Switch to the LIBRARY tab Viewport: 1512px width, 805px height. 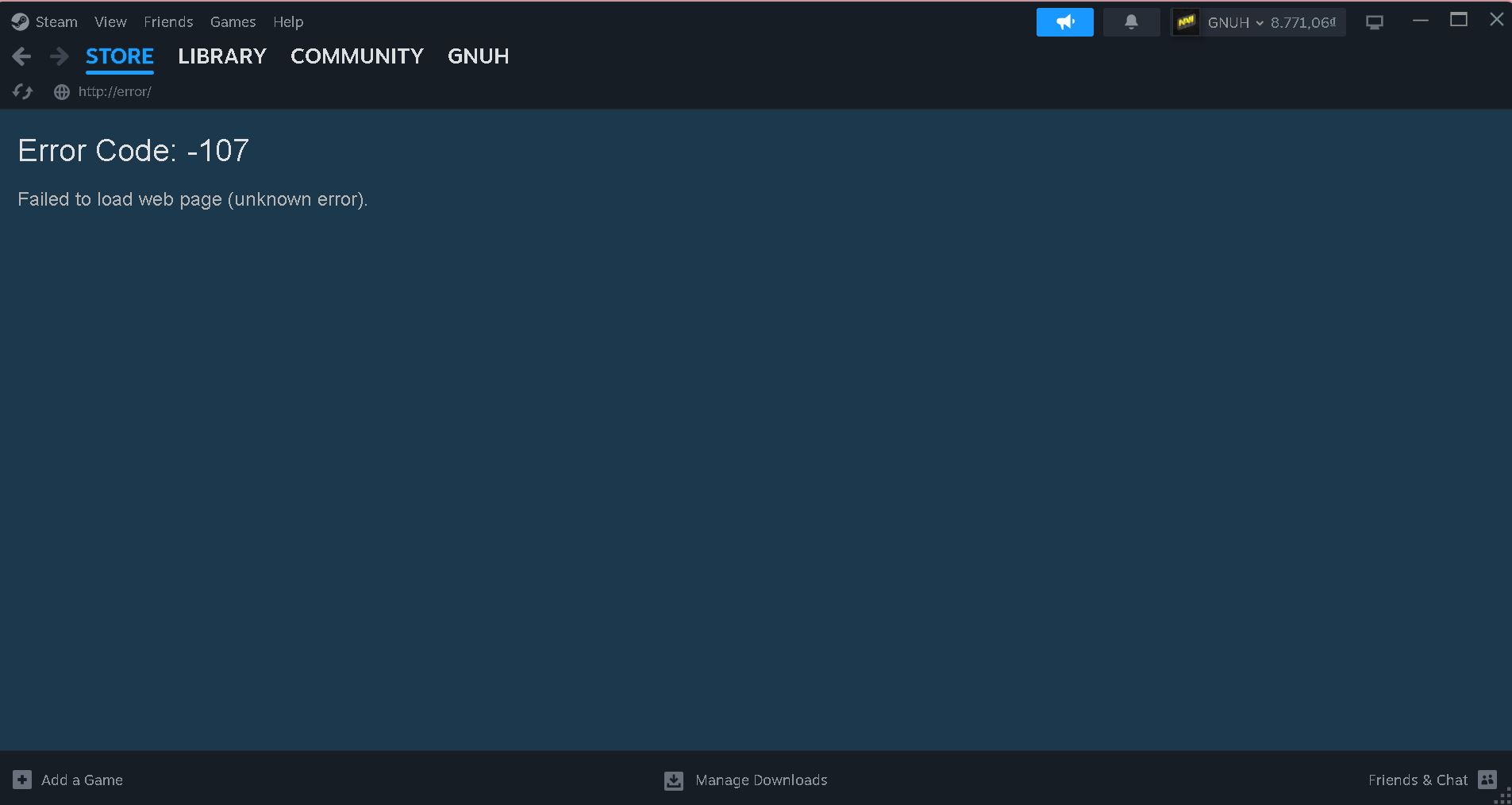click(221, 56)
